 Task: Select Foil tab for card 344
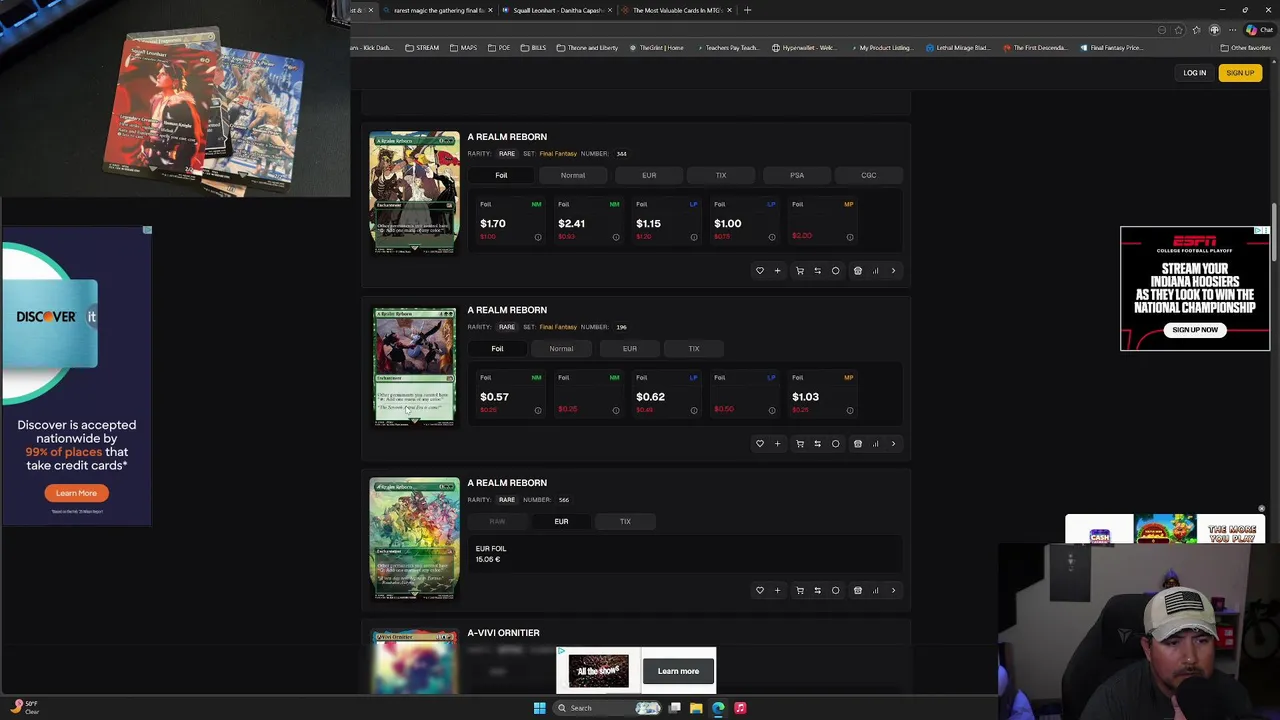tap(501, 176)
